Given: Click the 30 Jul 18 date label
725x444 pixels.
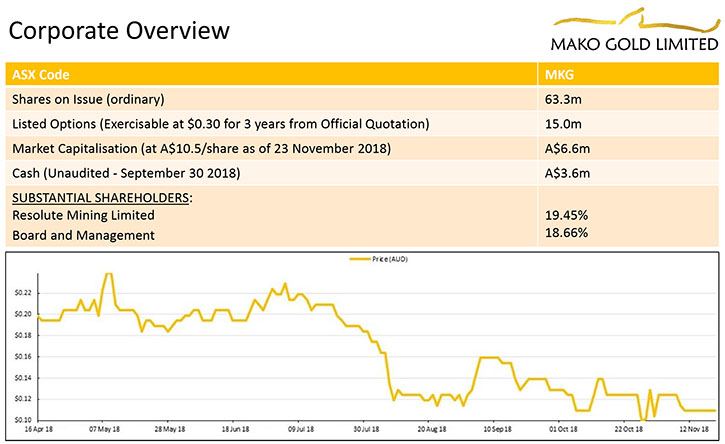Looking at the screenshot, I should [366, 429].
